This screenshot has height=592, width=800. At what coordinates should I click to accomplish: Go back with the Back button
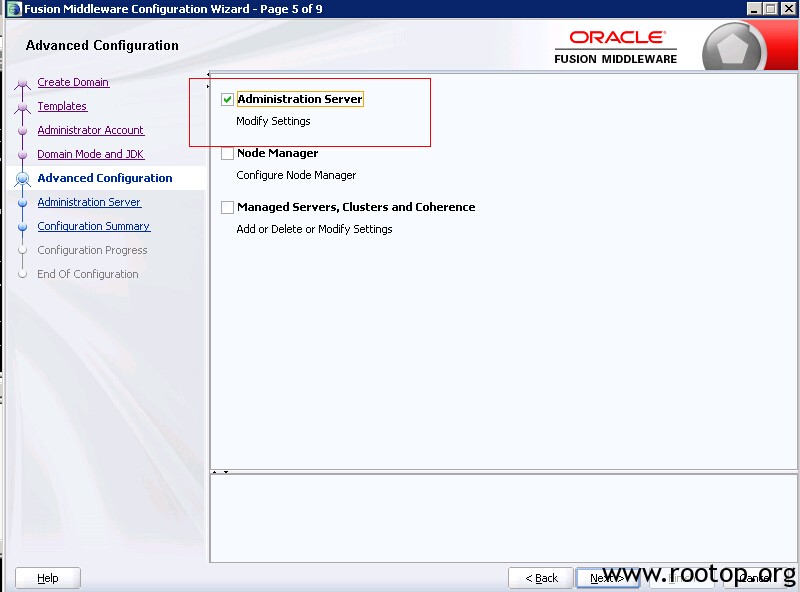tap(541, 578)
